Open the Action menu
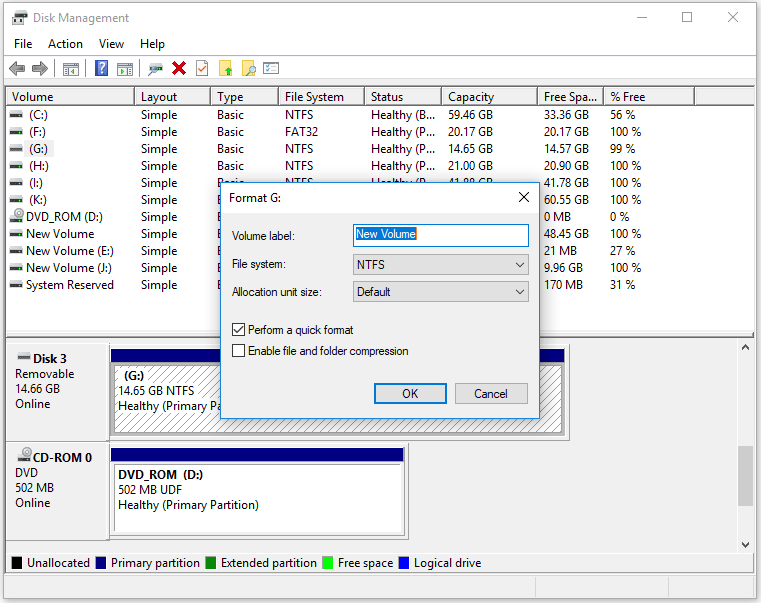The image size is (761, 603). pos(65,44)
